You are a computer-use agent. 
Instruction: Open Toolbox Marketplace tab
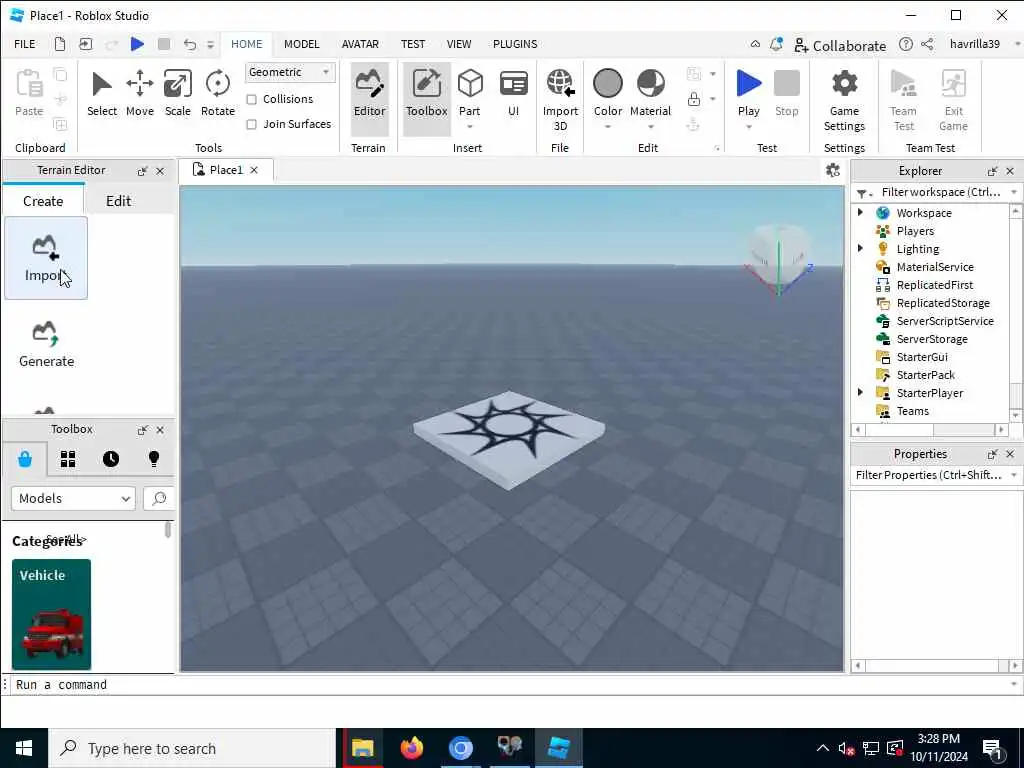(25, 459)
